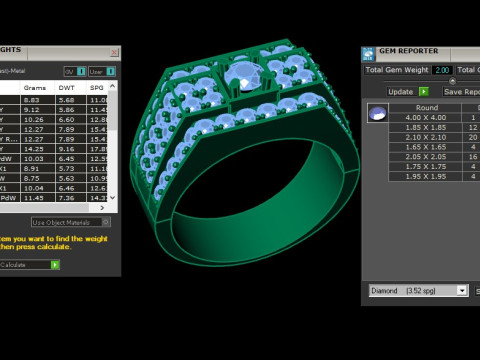
Task: Click the metal table scroll-down arrow
Action: pos(113,197)
